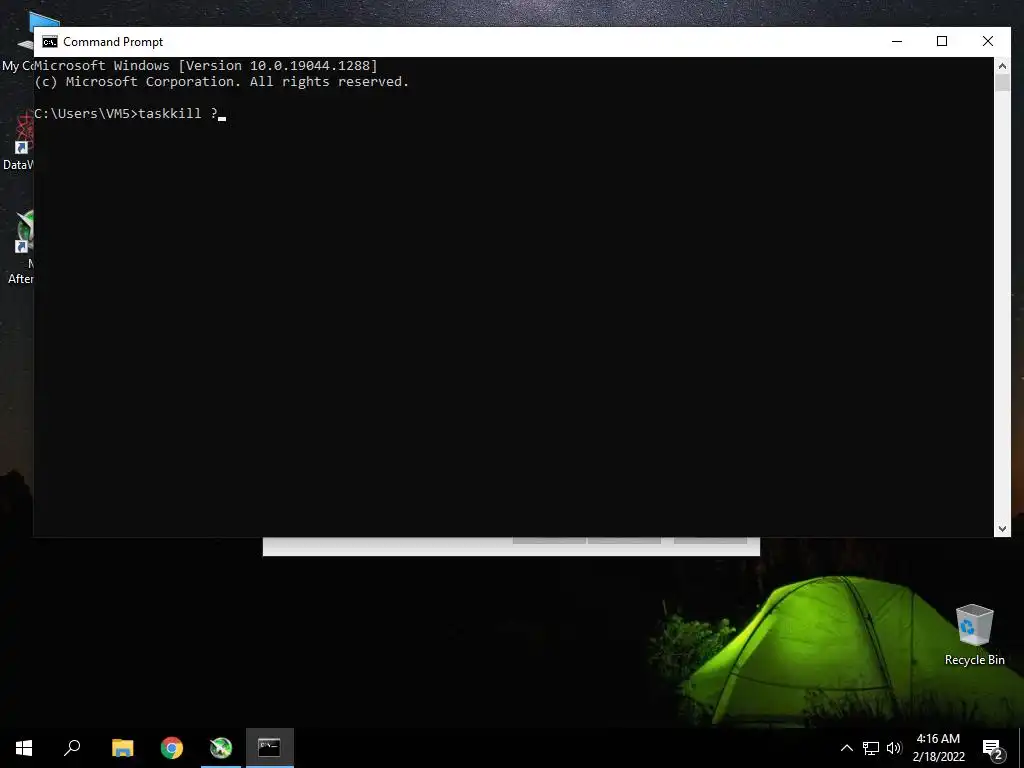
Task: Select the DataW desktop shortcut
Action: coord(18,142)
